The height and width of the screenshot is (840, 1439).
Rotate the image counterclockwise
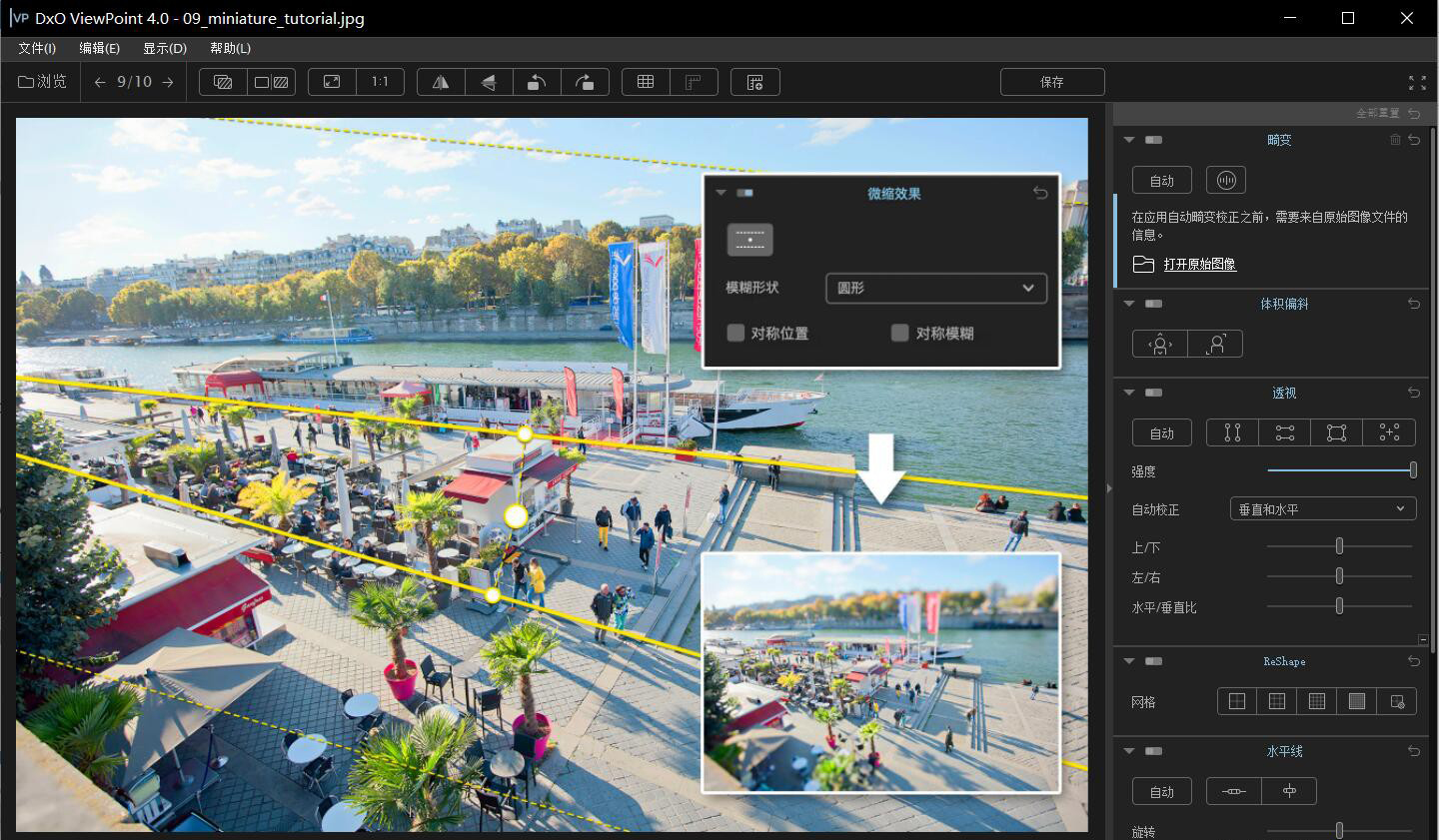(537, 82)
